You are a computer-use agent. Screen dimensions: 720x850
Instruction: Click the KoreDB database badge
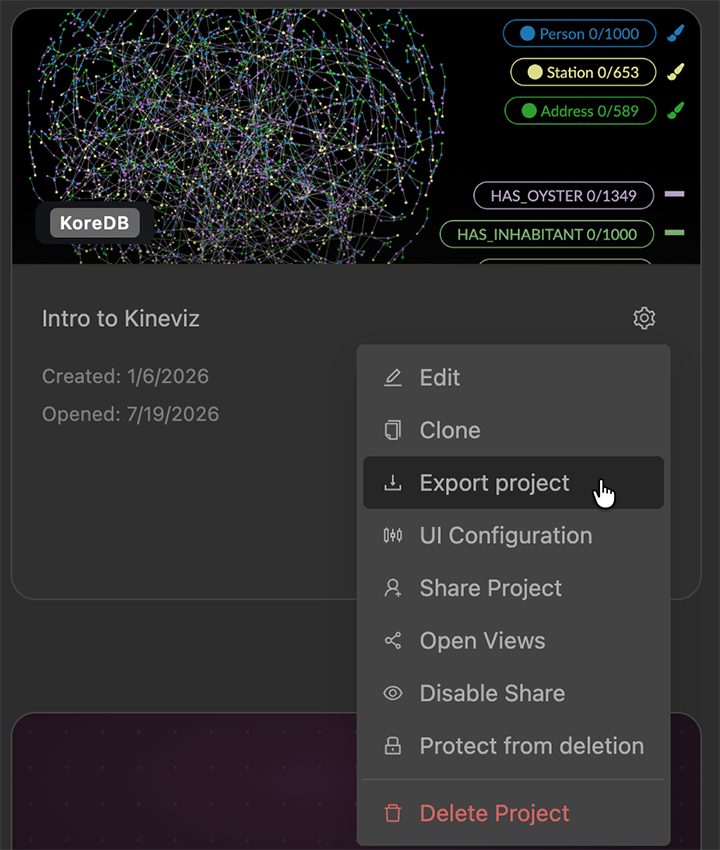[x=94, y=223]
